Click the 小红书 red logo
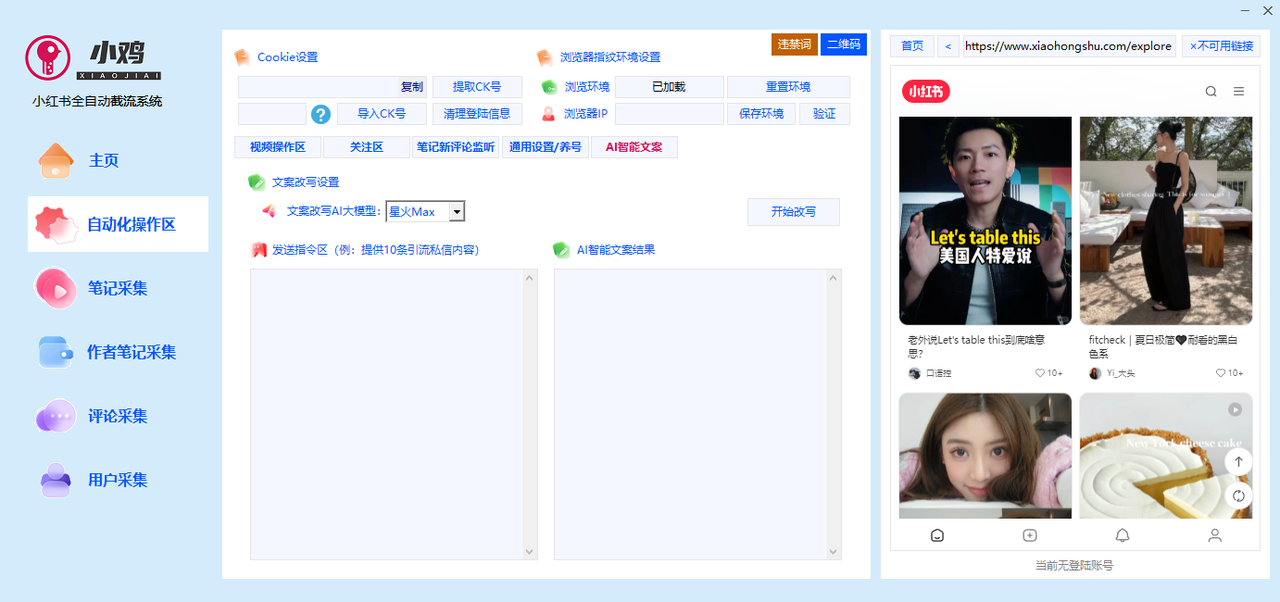The width and height of the screenshot is (1280, 602). pos(926,91)
